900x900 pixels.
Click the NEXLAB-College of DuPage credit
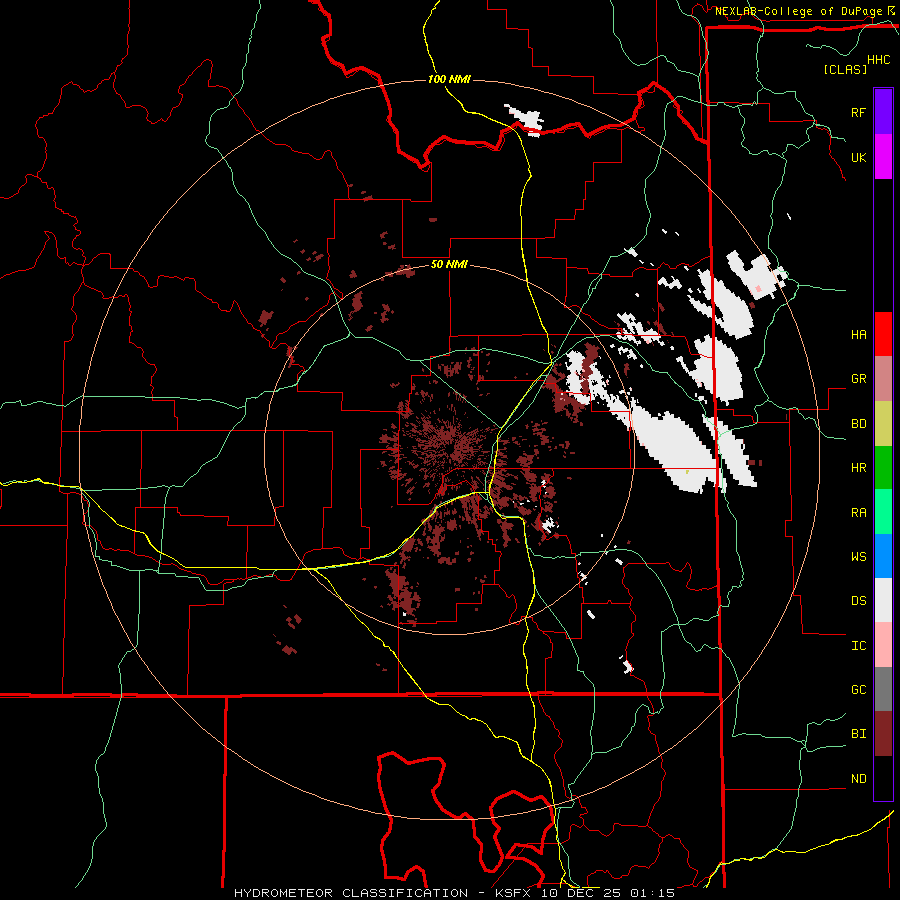tap(799, 11)
